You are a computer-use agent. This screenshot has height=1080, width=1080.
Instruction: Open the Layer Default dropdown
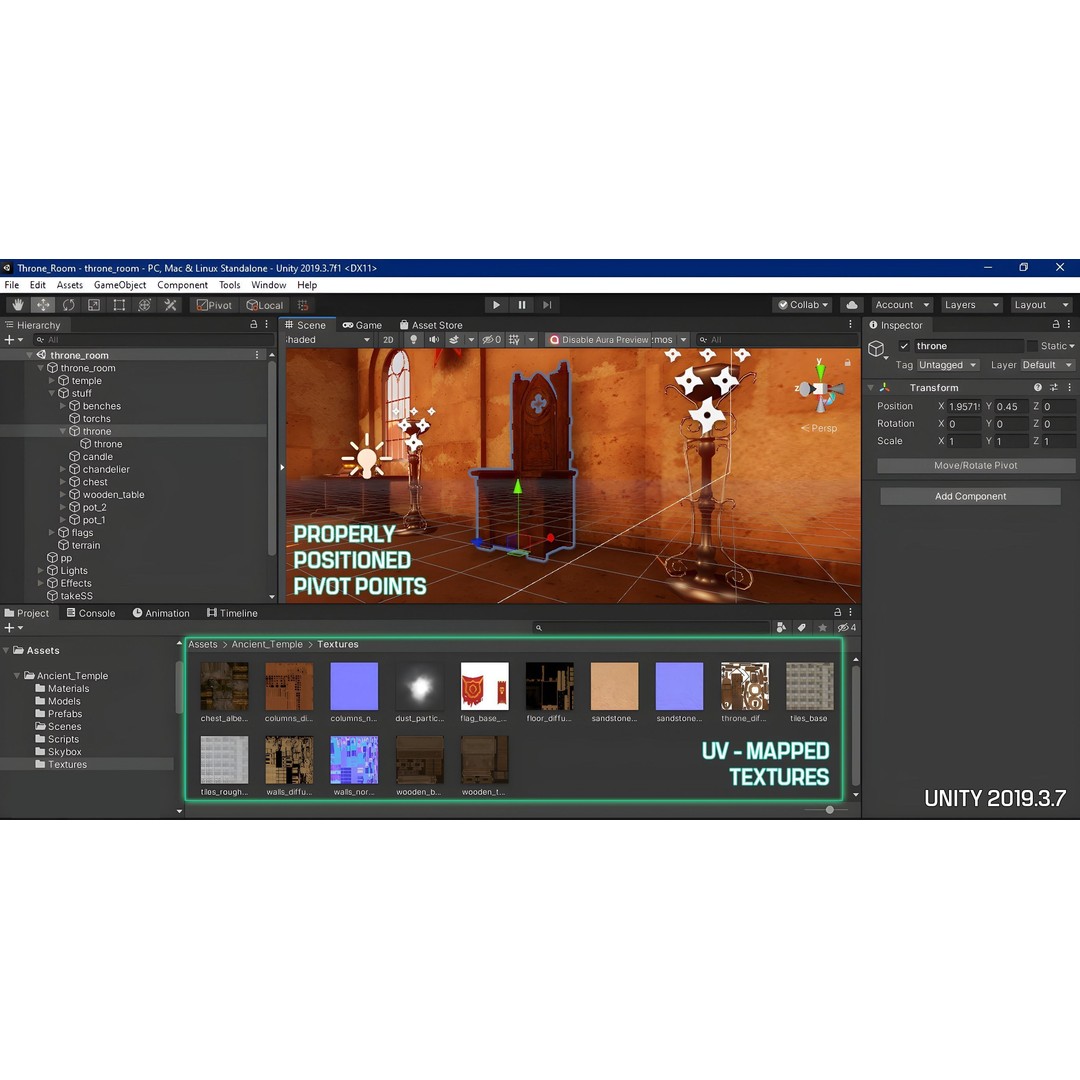[1047, 365]
